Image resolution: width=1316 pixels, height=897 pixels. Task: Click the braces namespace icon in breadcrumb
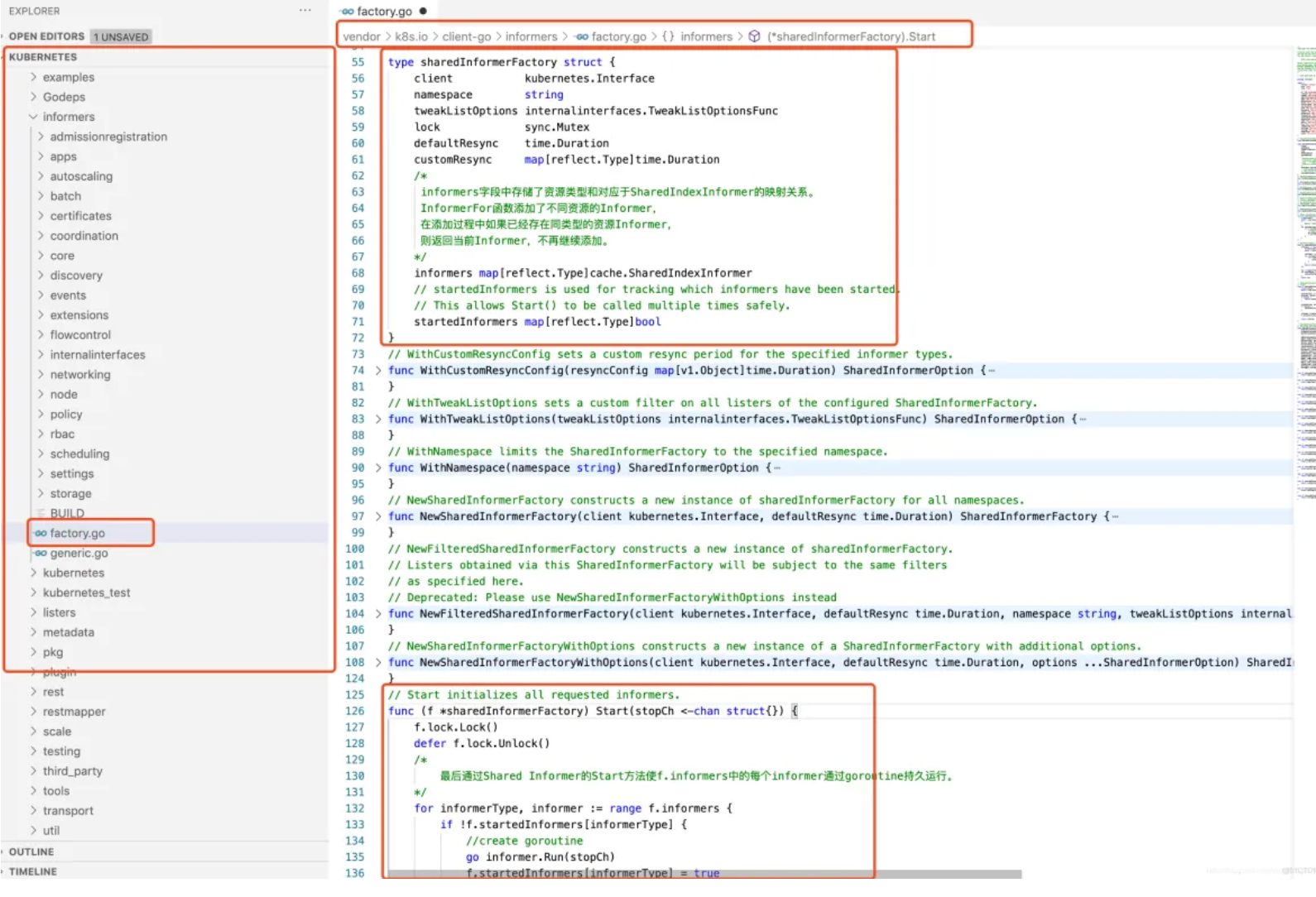(668, 36)
